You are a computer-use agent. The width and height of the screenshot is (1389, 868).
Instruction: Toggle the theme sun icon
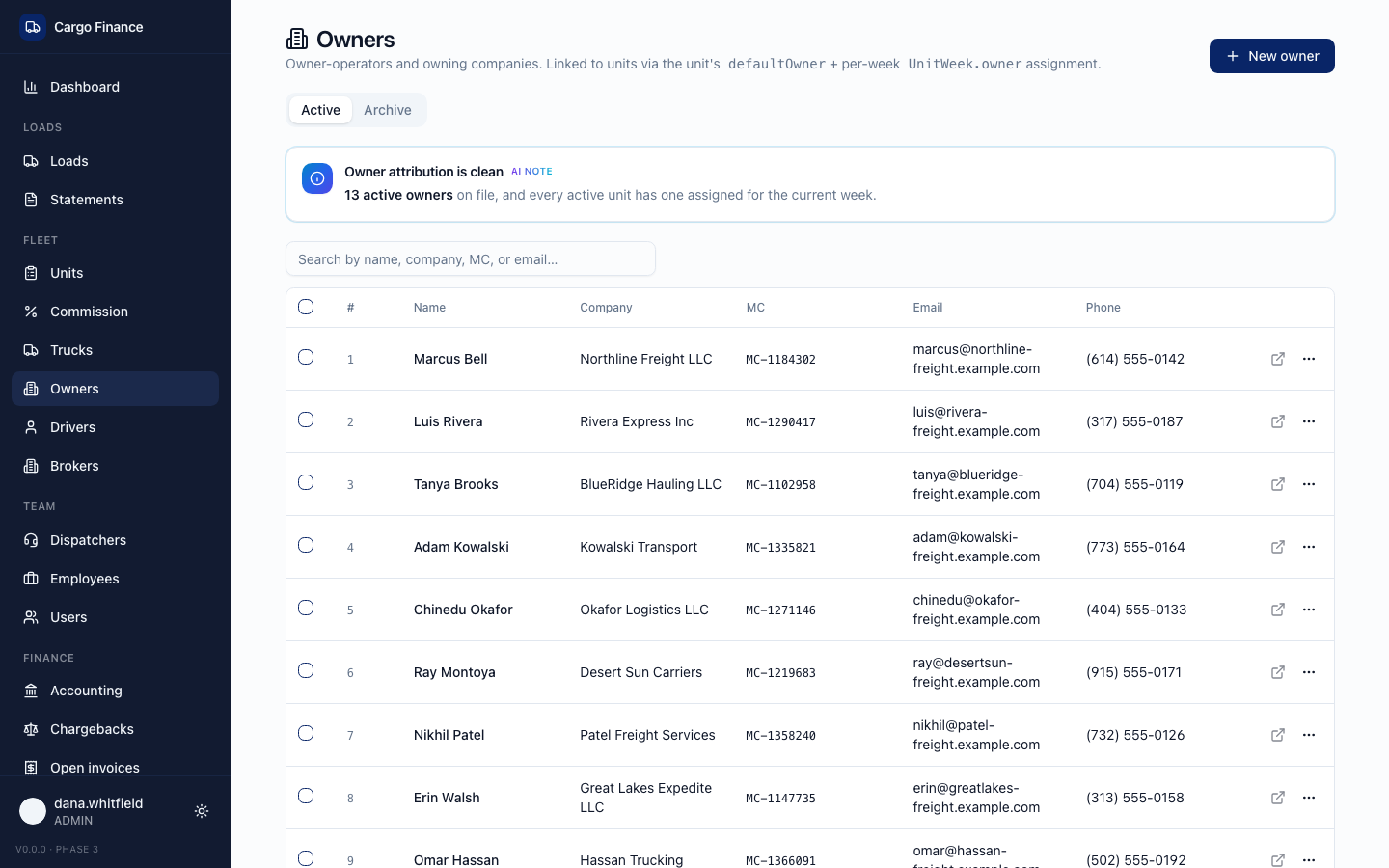point(202,811)
